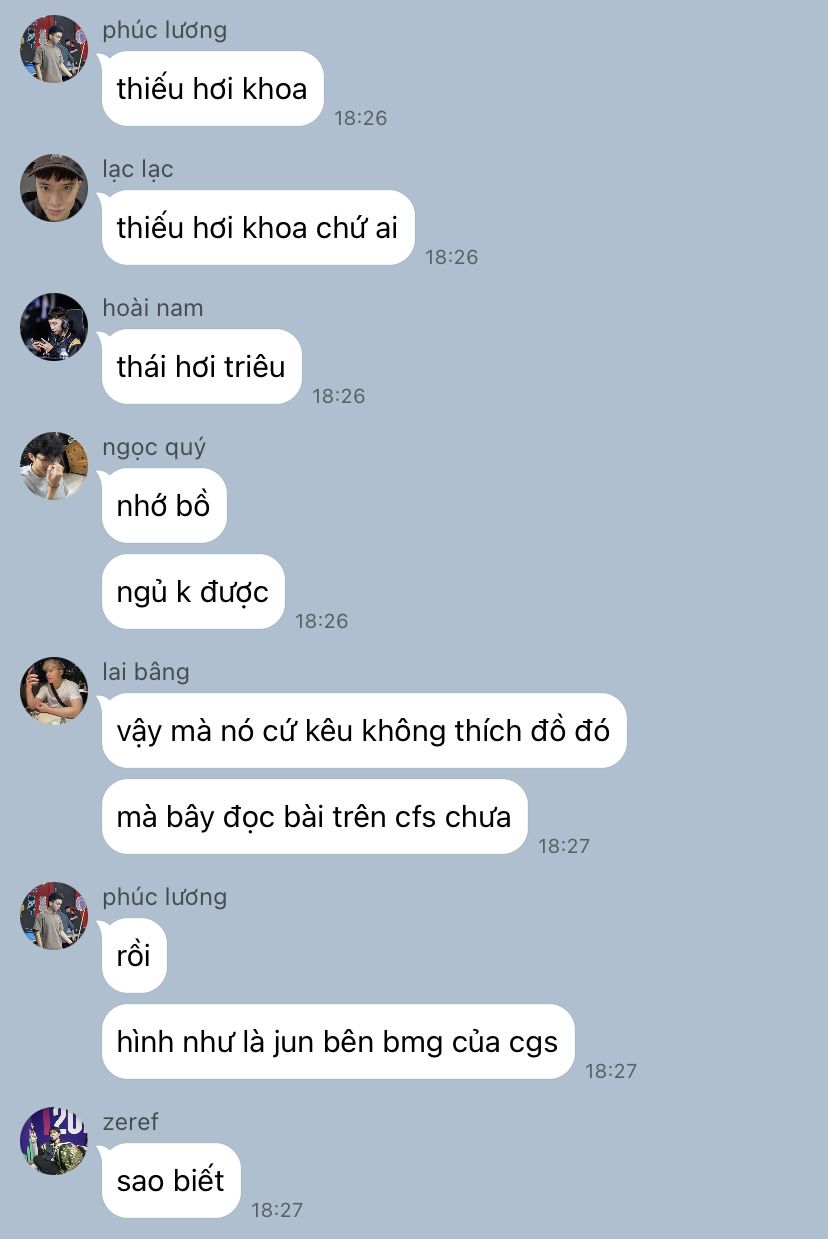Tap the 'ngủ k được' message
The width and height of the screenshot is (828, 1239).
pyautogui.click(x=193, y=592)
